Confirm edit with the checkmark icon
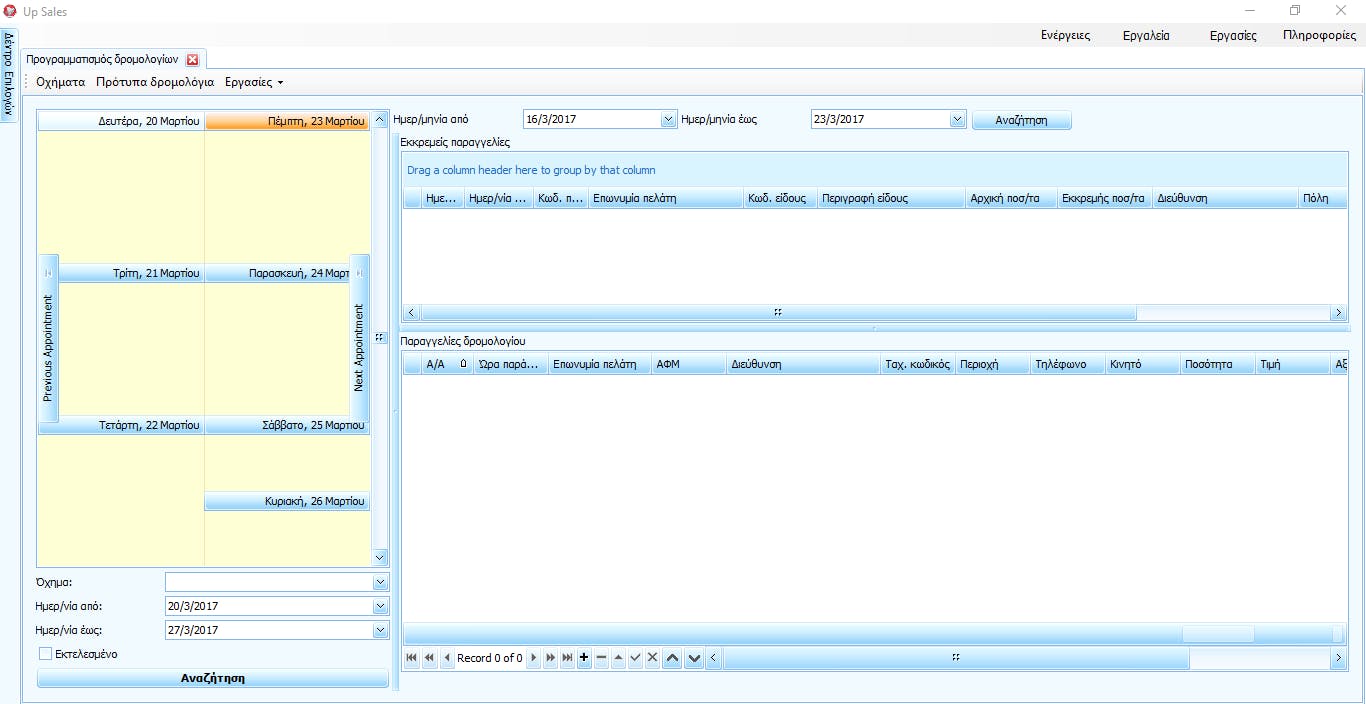Viewport: 1366px width, 704px height. [635, 658]
